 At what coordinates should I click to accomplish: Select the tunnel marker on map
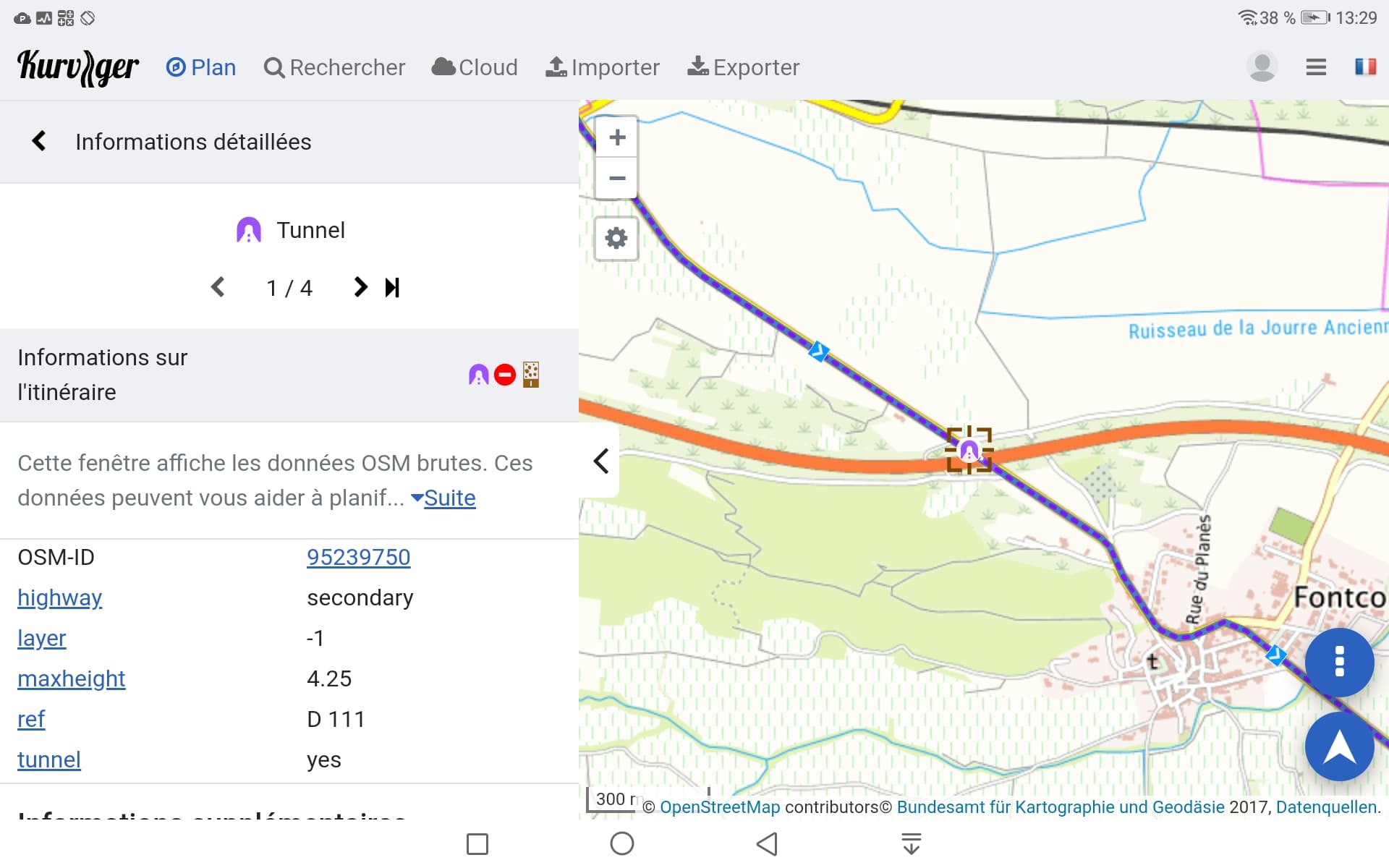pos(969,451)
